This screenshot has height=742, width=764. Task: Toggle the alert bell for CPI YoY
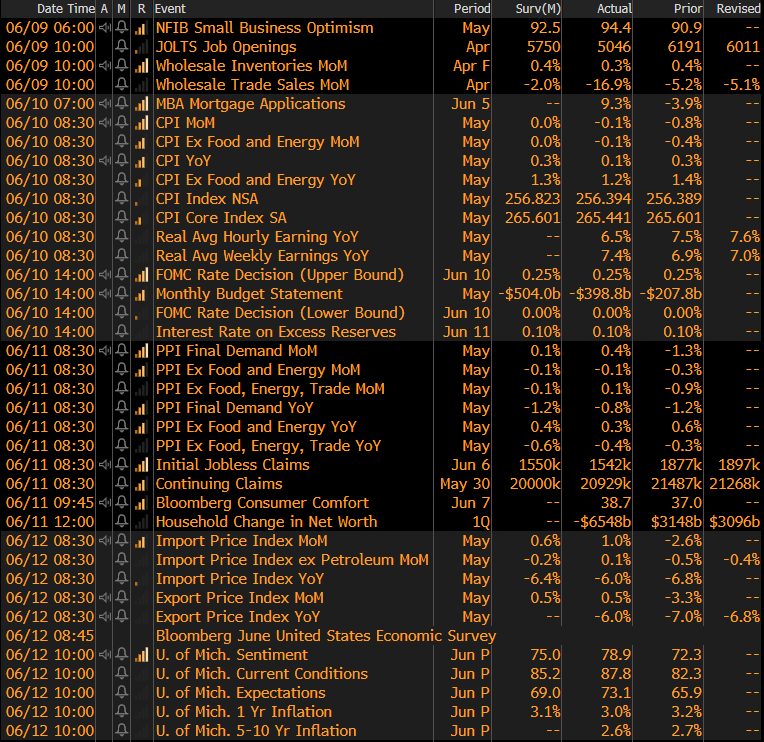tap(122, 161)
